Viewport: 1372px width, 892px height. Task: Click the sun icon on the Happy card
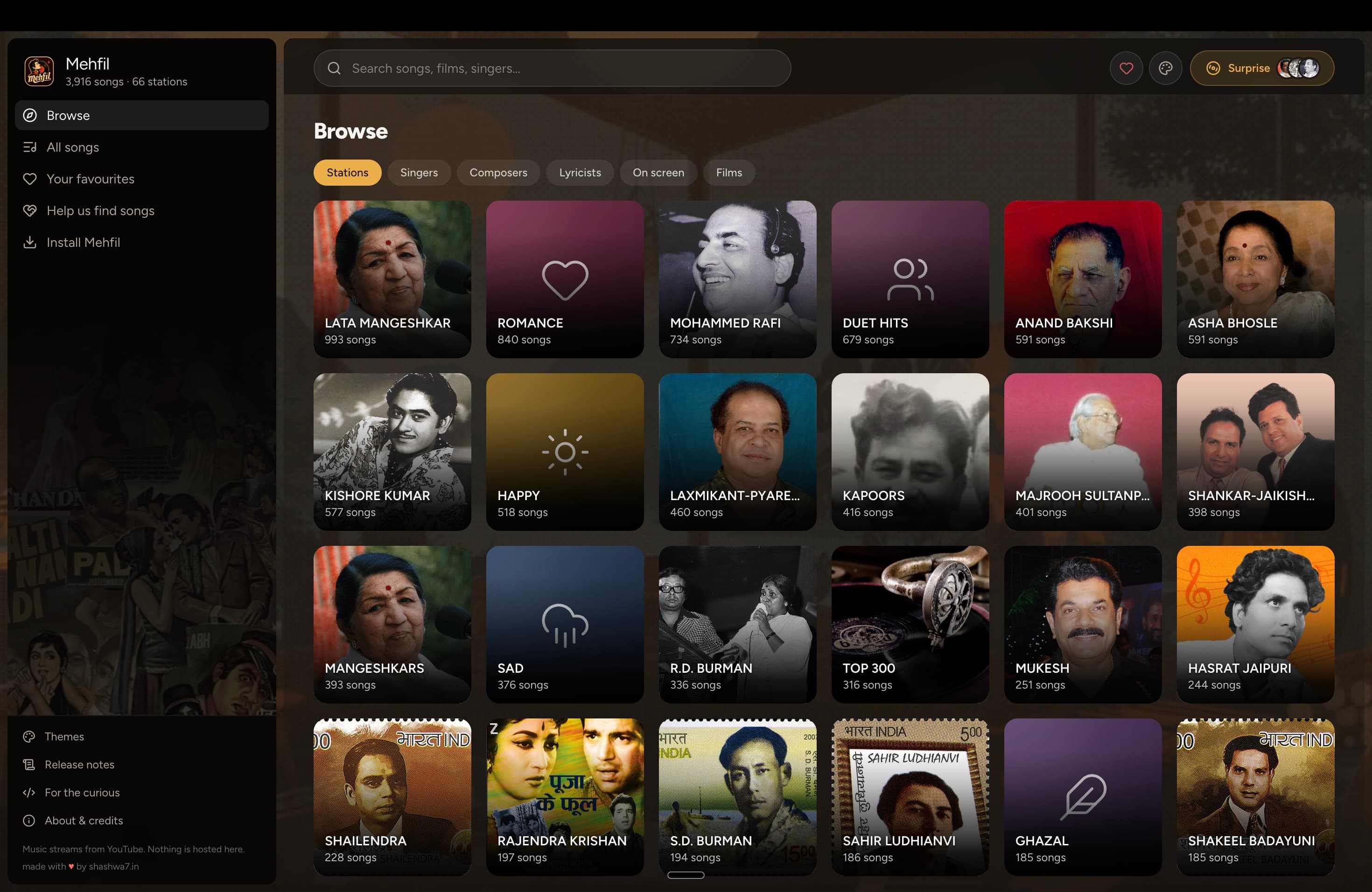tap(565, 452)
